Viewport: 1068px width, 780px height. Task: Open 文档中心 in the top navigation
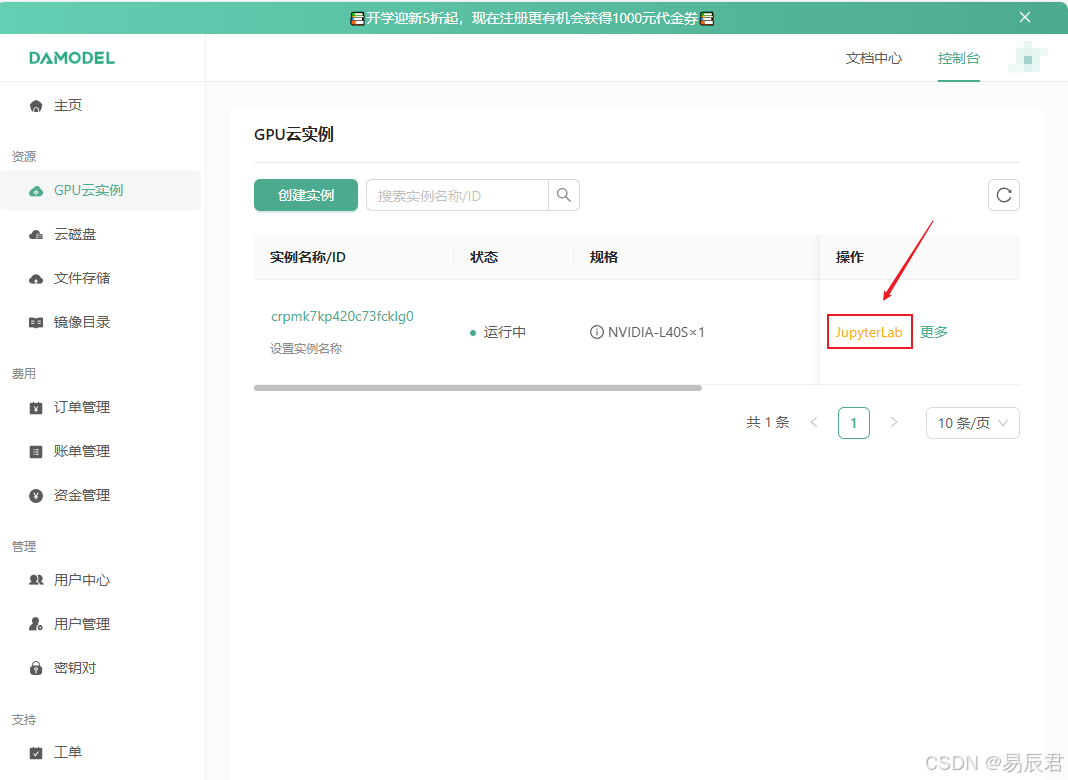pyautogui.click(x=873, y=59)
